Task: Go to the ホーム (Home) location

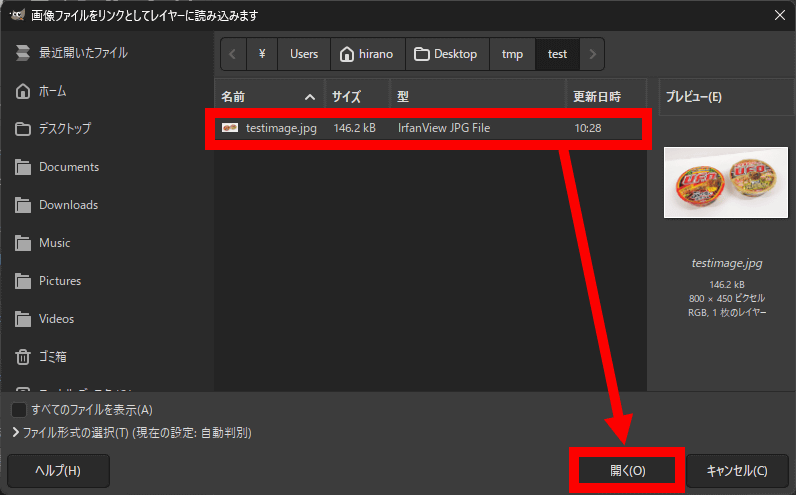Action: coord(41,91)
